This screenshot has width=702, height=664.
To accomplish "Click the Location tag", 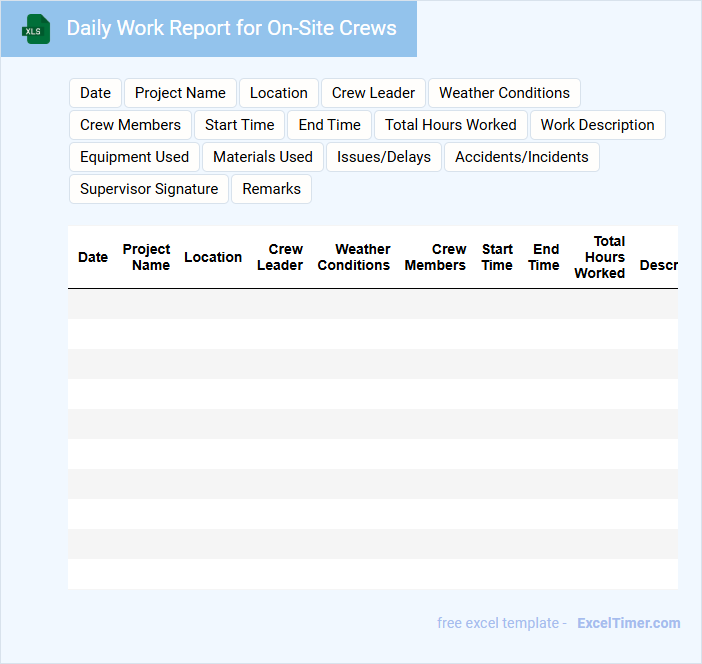I will click(x=278, y=93).
